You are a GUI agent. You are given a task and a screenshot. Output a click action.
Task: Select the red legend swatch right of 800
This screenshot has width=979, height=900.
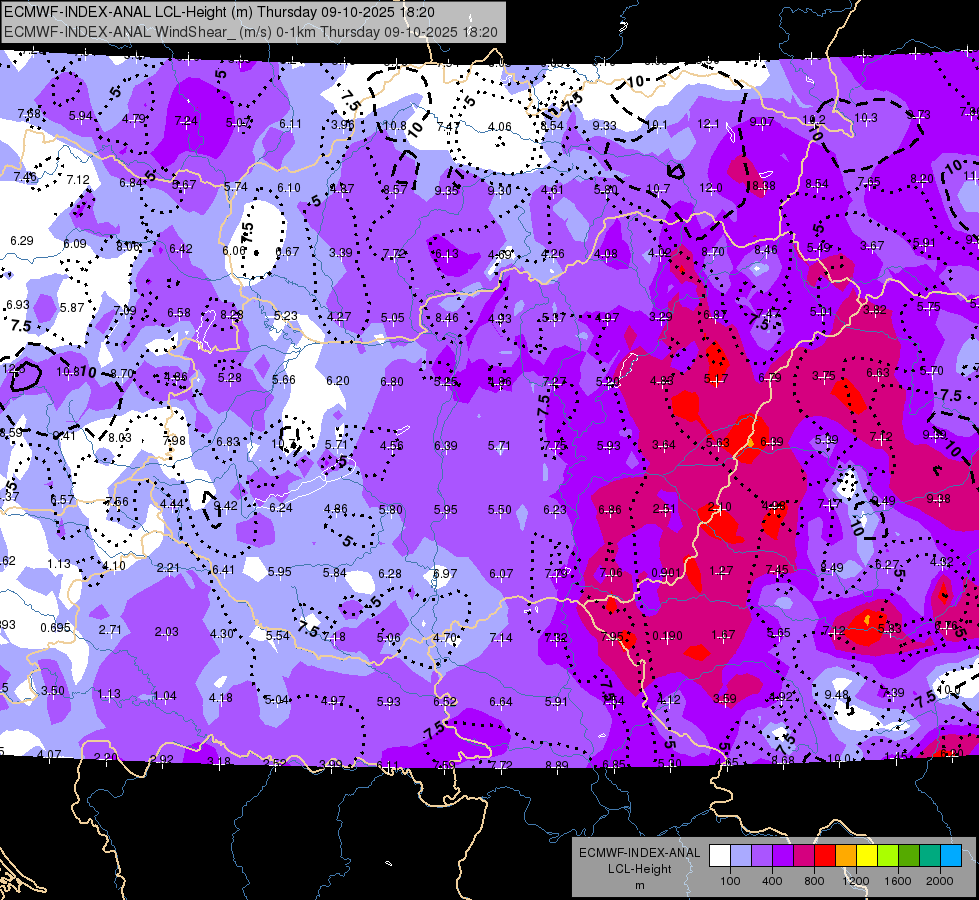[825, 856]
